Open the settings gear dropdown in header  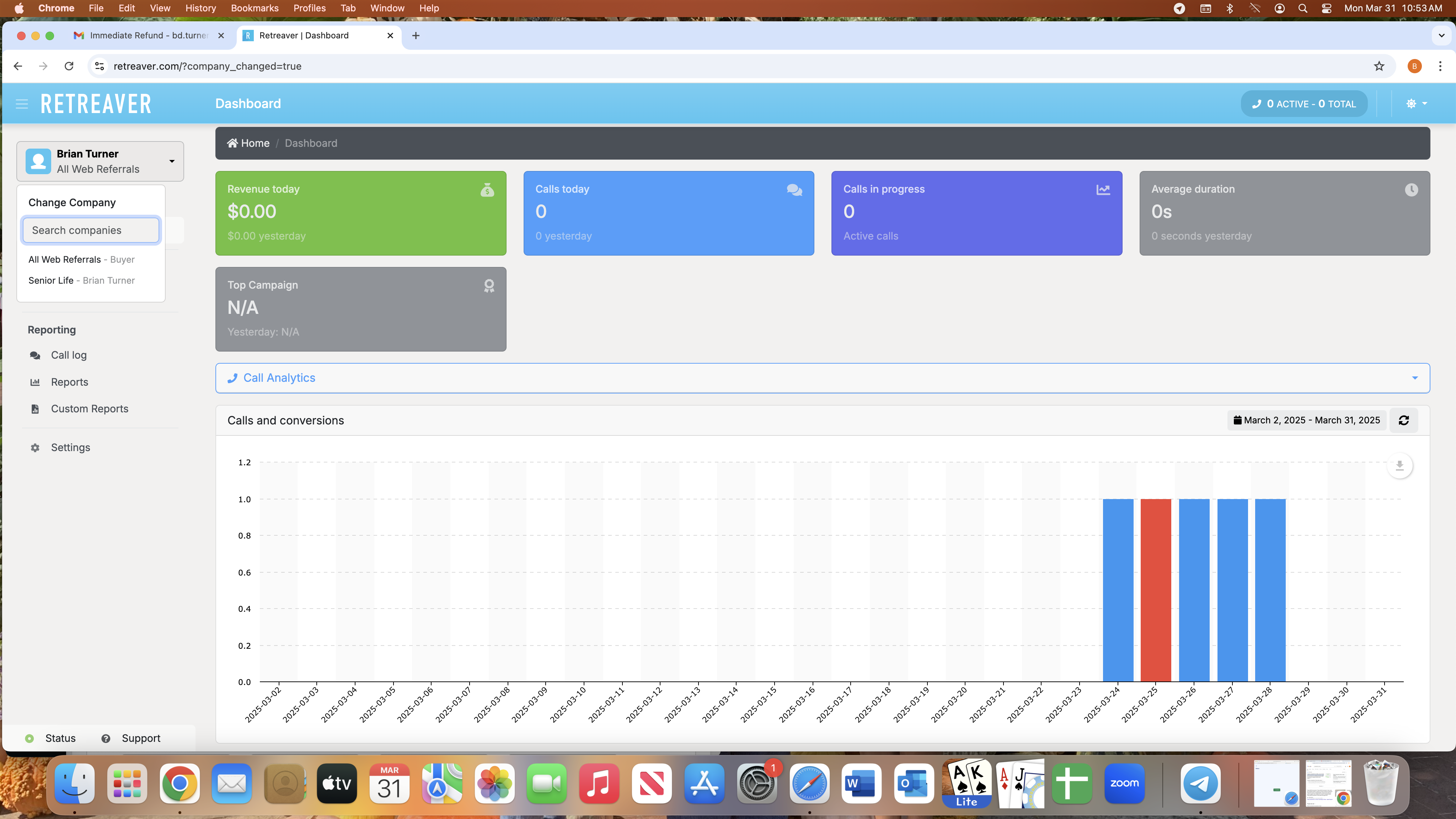point(1417,103)
